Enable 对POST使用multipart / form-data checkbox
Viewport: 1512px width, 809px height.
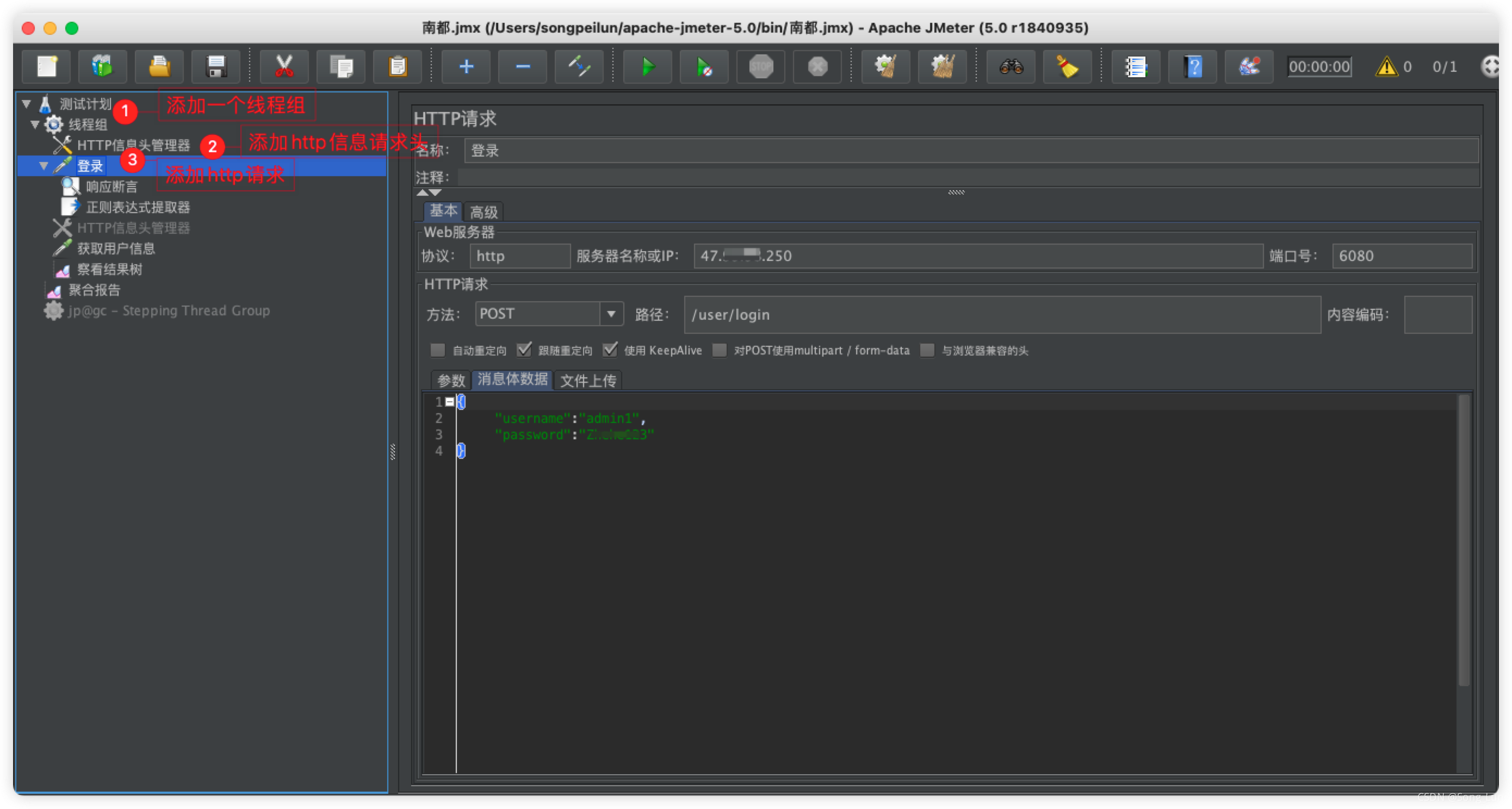(719, 350)
